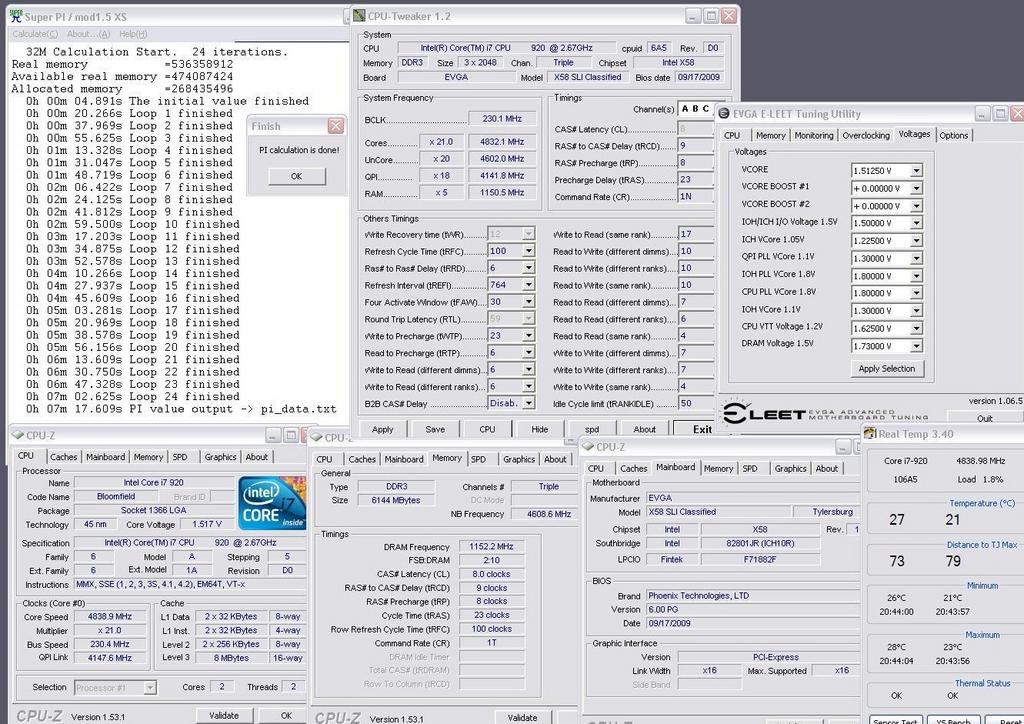This screenshot has height=724, width=1024.
Task: Open the Calculate menu in Super PI
Action: click(35, 34)
